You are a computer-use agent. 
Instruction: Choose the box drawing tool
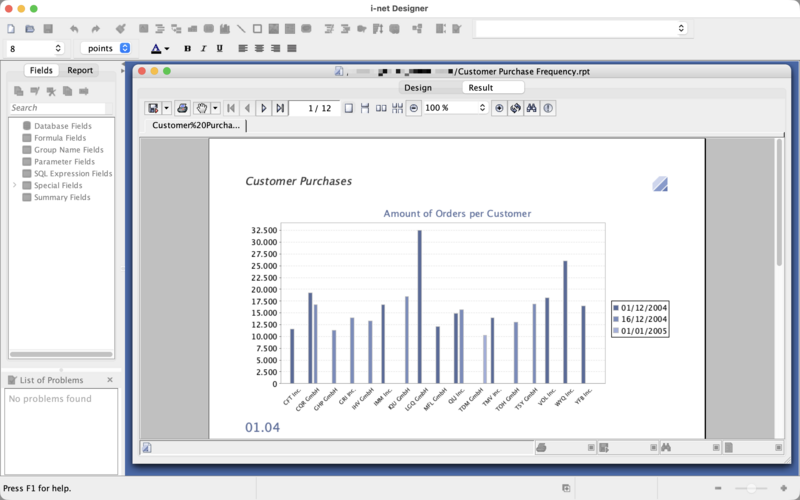257,29
